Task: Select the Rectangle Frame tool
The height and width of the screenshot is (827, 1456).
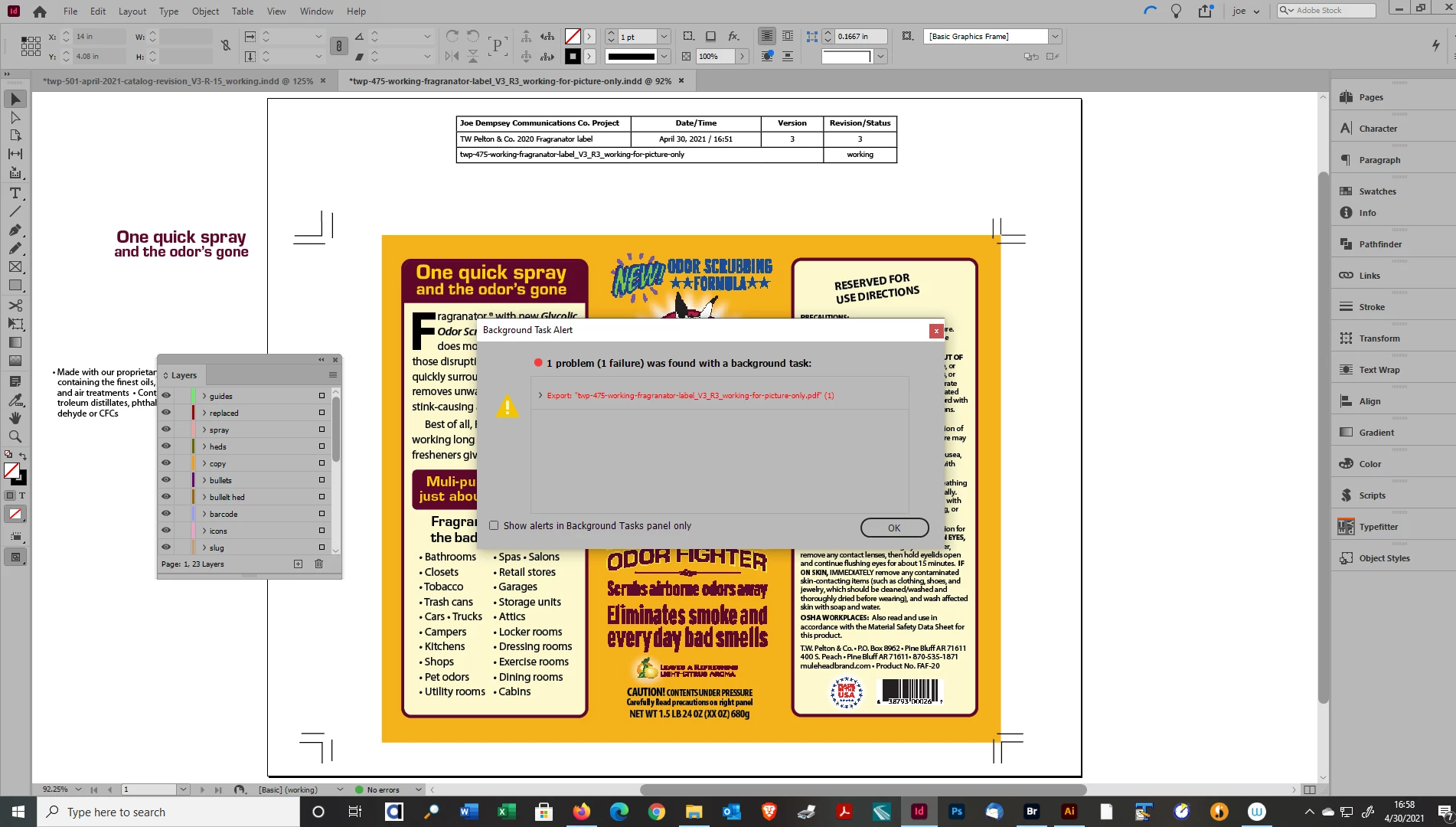Action: [x=15, y=266]
